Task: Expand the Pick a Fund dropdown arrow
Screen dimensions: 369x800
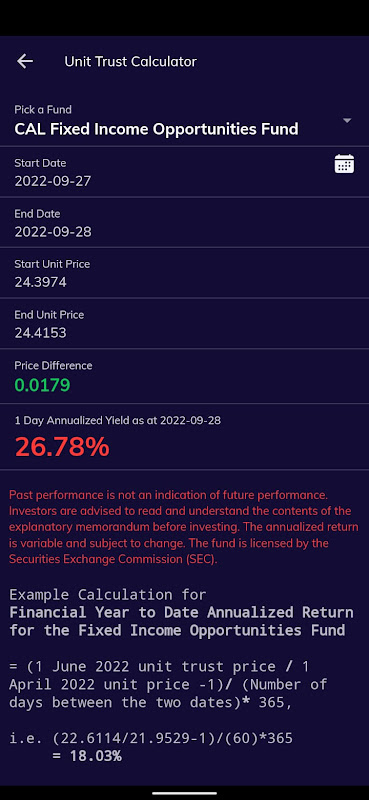Action: (x=347, y=120)
